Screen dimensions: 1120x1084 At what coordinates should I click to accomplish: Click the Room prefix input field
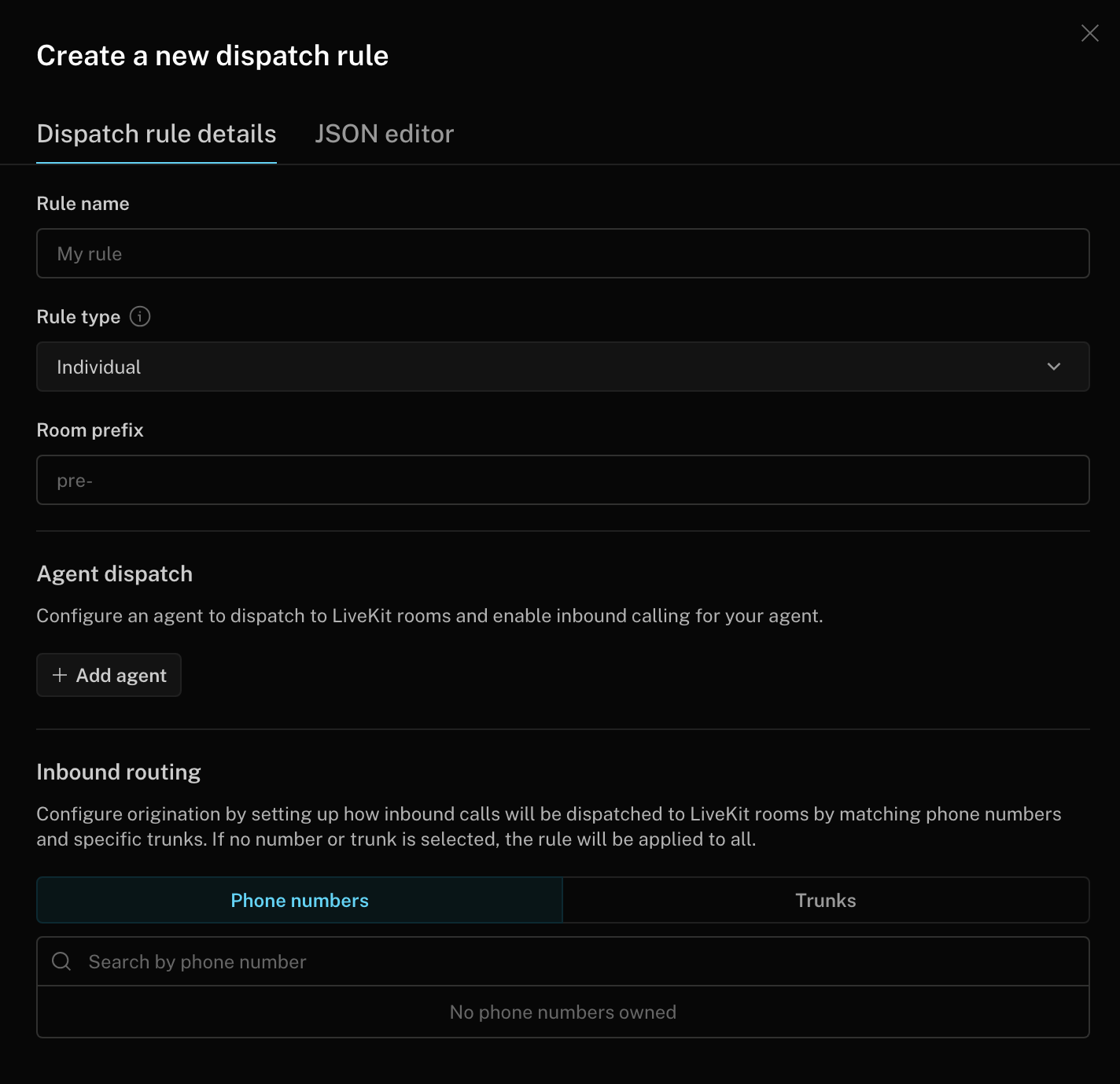(x=562, y=480)
